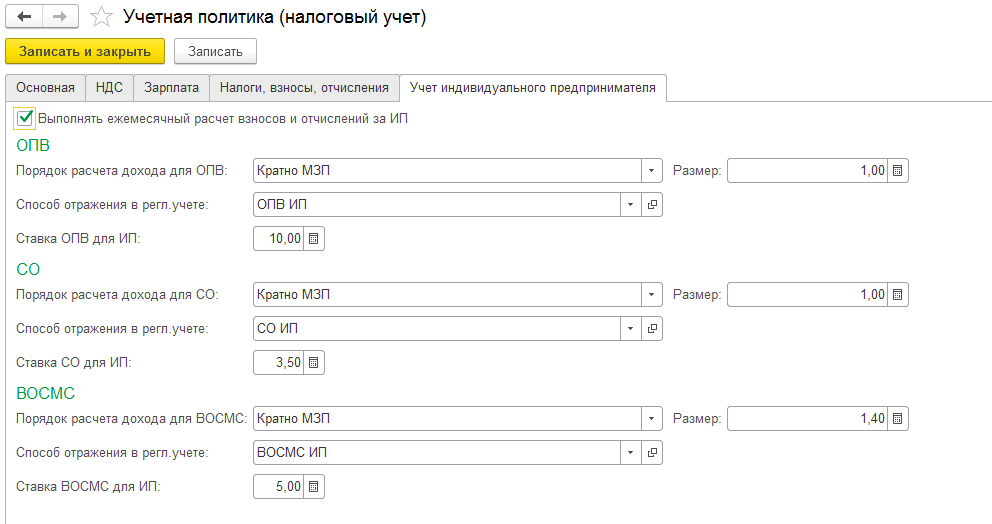
Task: Switch to the НДС tab
Action: click(109, 88)
